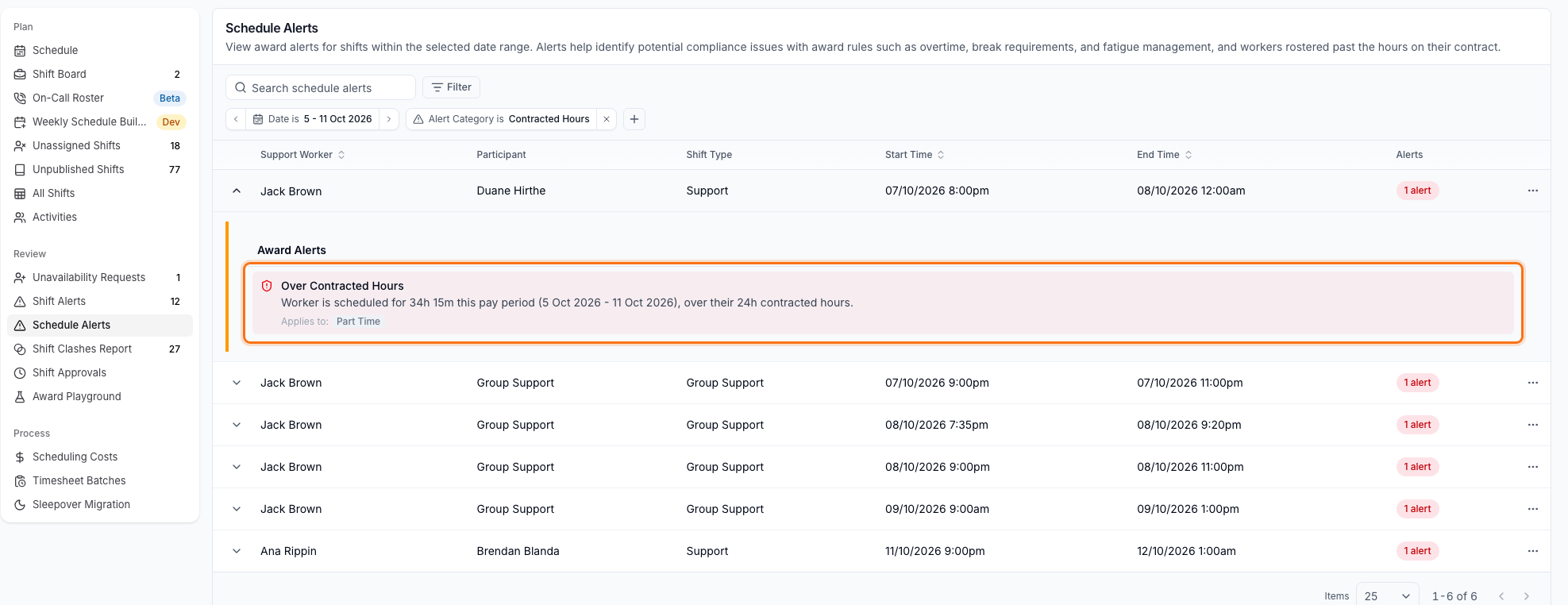Open Schedule in the Plan sidebar
1568x605 pixels.
point(100,50)
